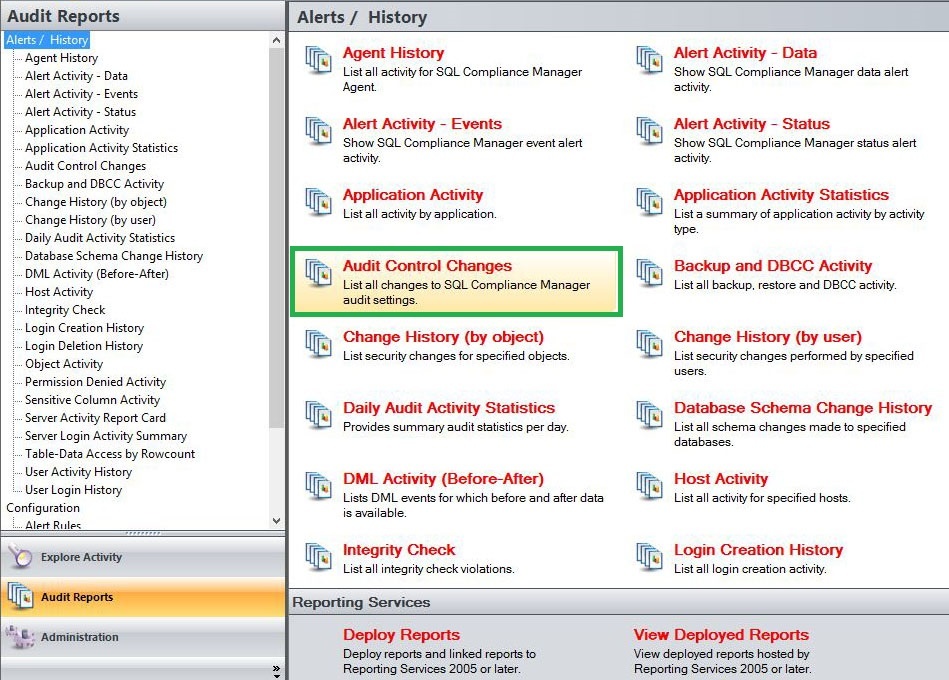Viewport: 949px width, 680px height.
Task: Open Host Activity report link
Action: (x=721, y=479)
